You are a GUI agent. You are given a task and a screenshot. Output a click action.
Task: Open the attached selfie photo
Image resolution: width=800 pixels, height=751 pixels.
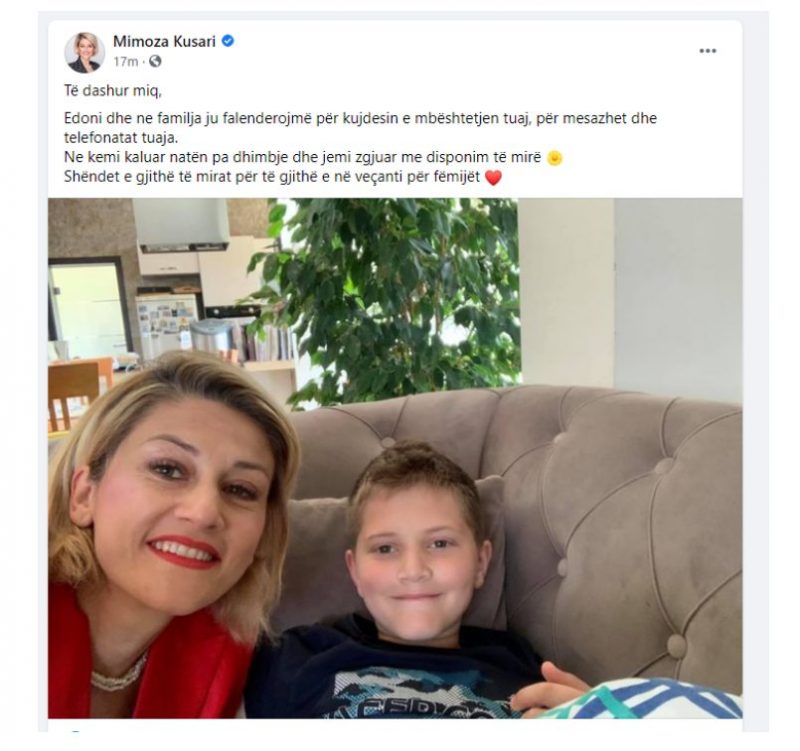pos(395,458)
